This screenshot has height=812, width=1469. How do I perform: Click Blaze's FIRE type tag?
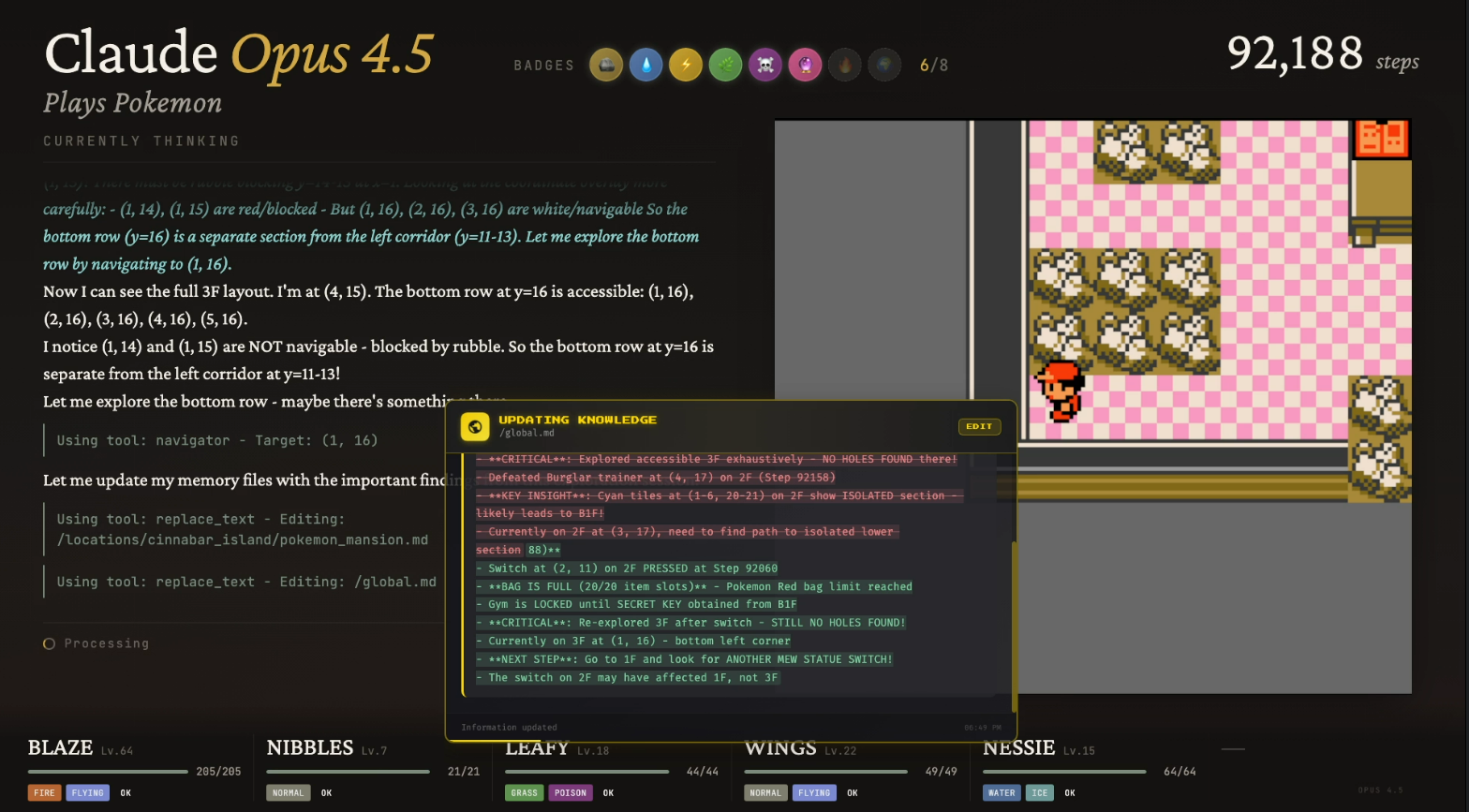point(44,792)
